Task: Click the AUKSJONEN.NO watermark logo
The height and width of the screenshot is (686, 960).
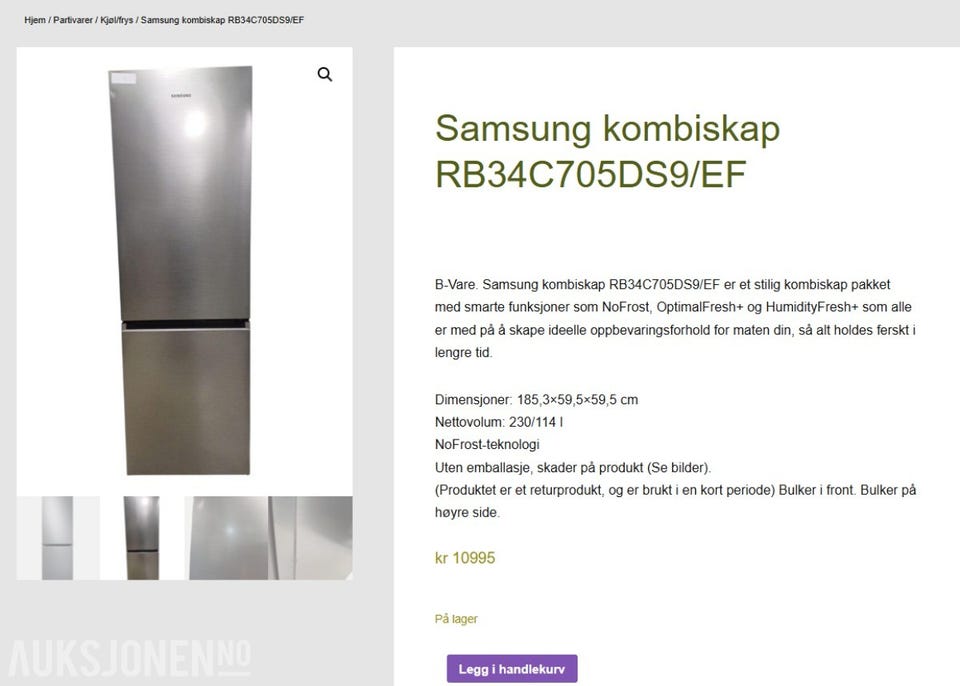Action: (130, 659)
